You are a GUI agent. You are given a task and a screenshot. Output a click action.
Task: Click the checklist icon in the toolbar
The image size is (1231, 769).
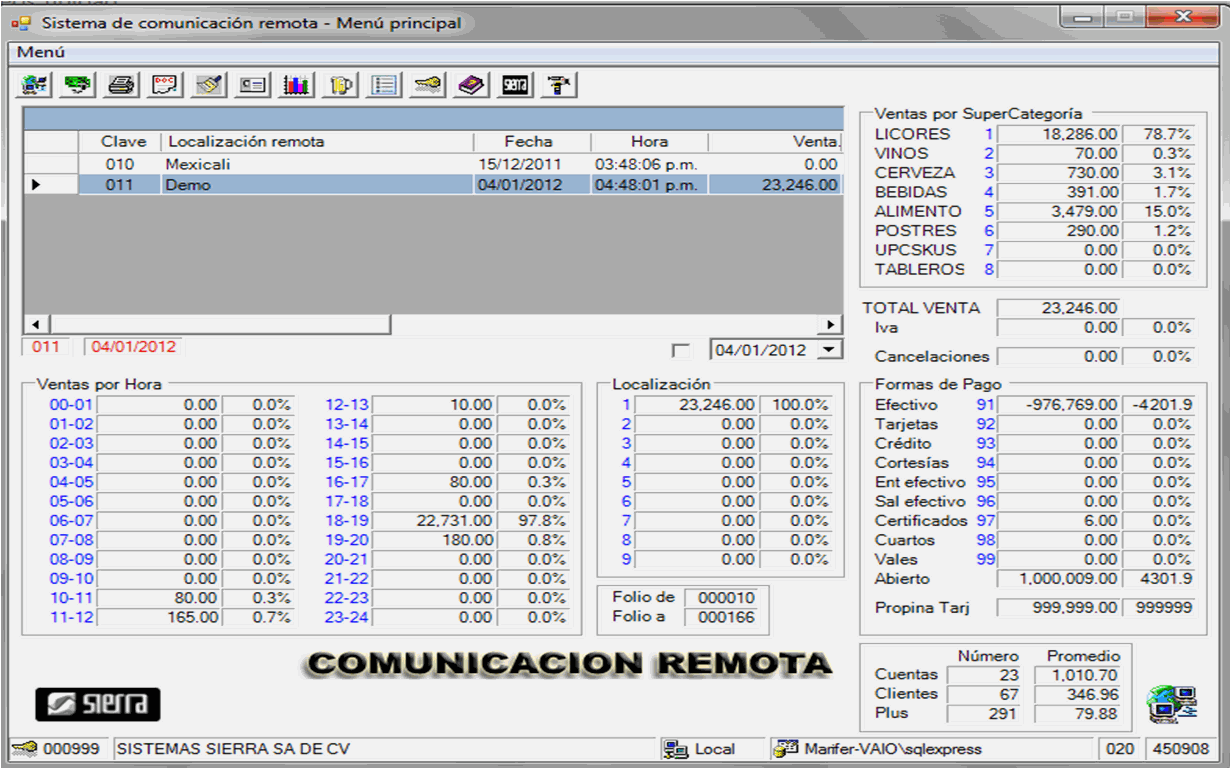384,85
